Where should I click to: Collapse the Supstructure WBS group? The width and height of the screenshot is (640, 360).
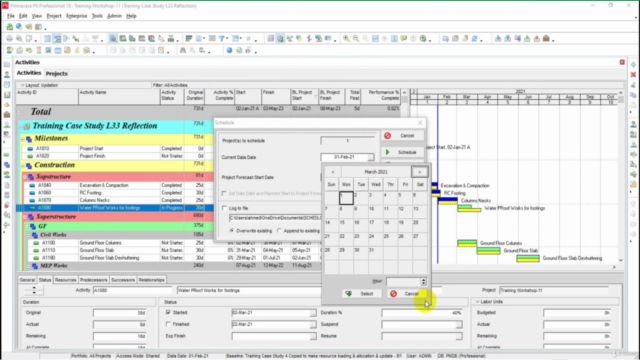click(25, 177)
